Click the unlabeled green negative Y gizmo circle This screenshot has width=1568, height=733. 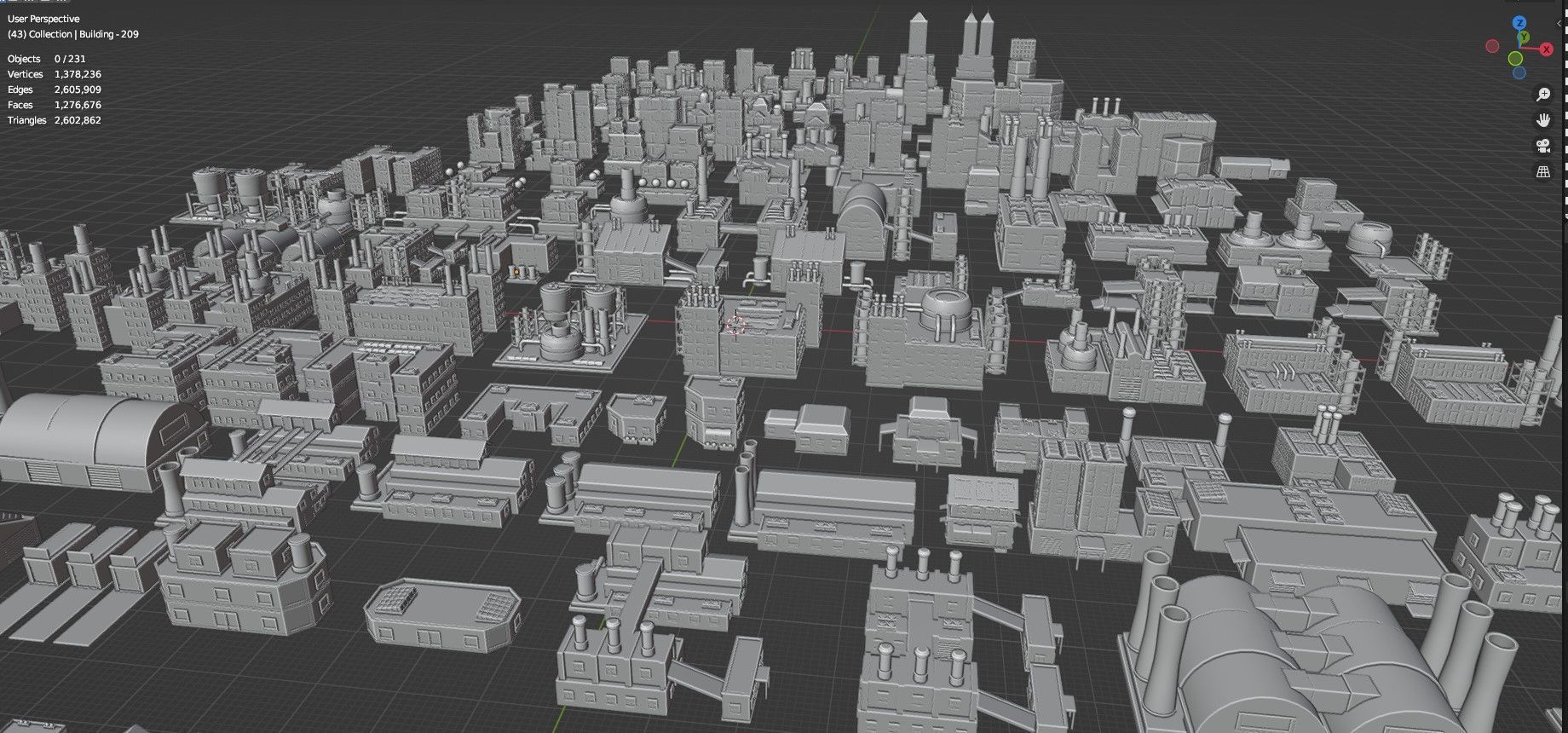pos(1515,58)
